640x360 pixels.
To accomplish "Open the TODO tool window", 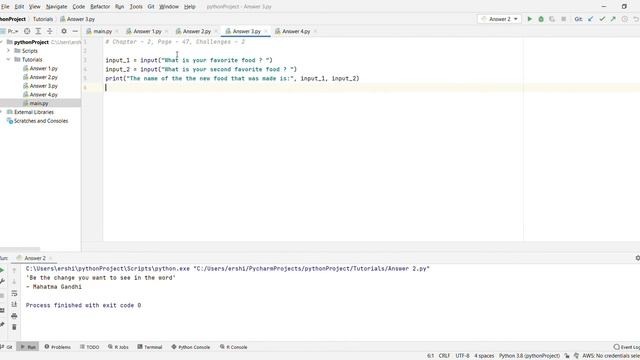I will click(x=89, y=347).
